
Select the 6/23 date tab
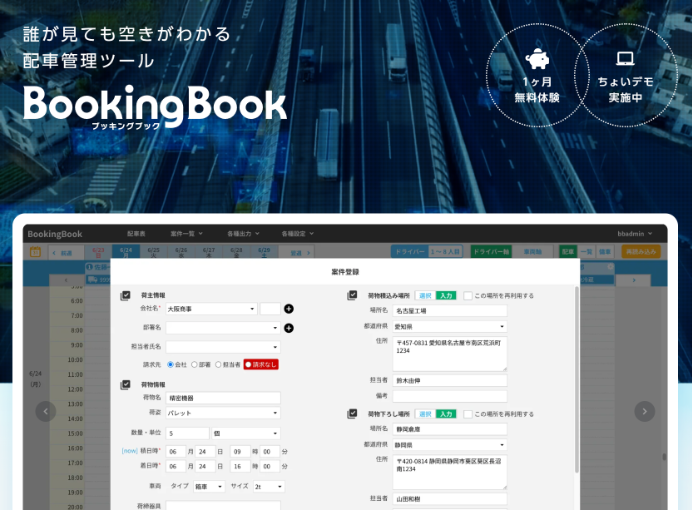click(98, 252)
